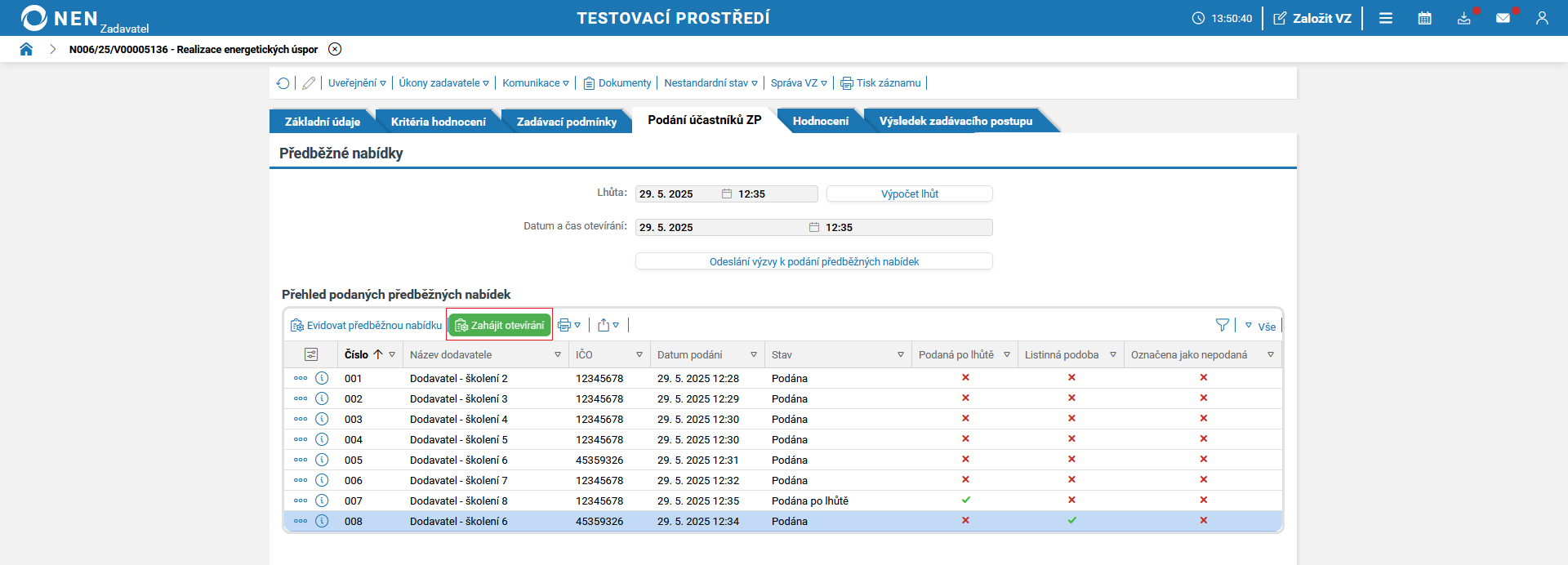Switch to the Hodnocení tab
This screenshot has width=1568, height=565.
click(820, 121)
